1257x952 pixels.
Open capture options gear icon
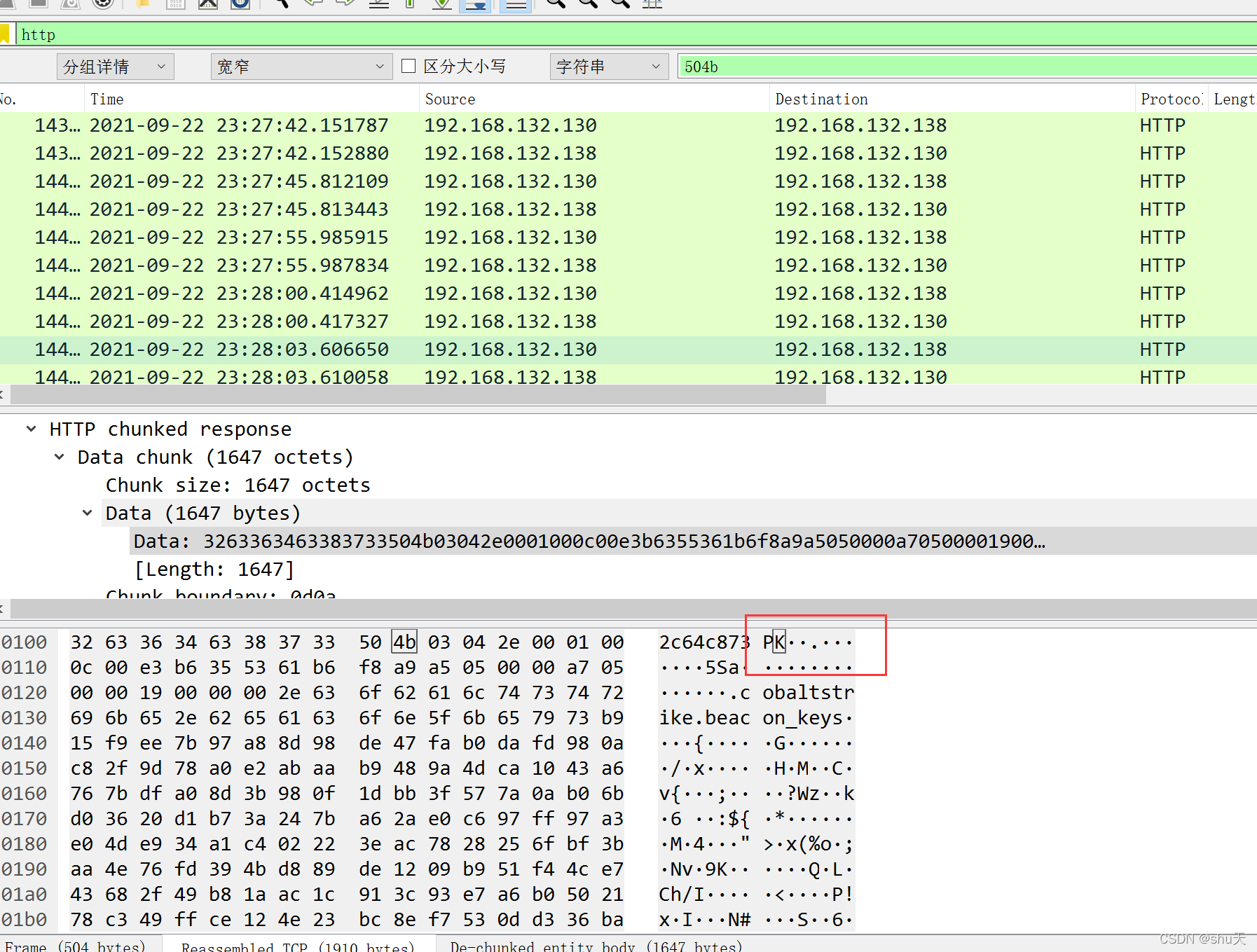click(x=103, y=4)
